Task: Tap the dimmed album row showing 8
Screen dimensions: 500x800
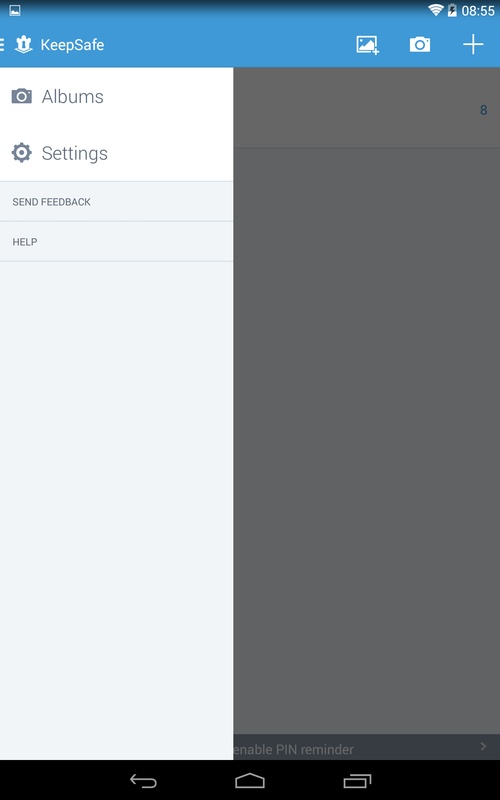Action: pos(367,108)
